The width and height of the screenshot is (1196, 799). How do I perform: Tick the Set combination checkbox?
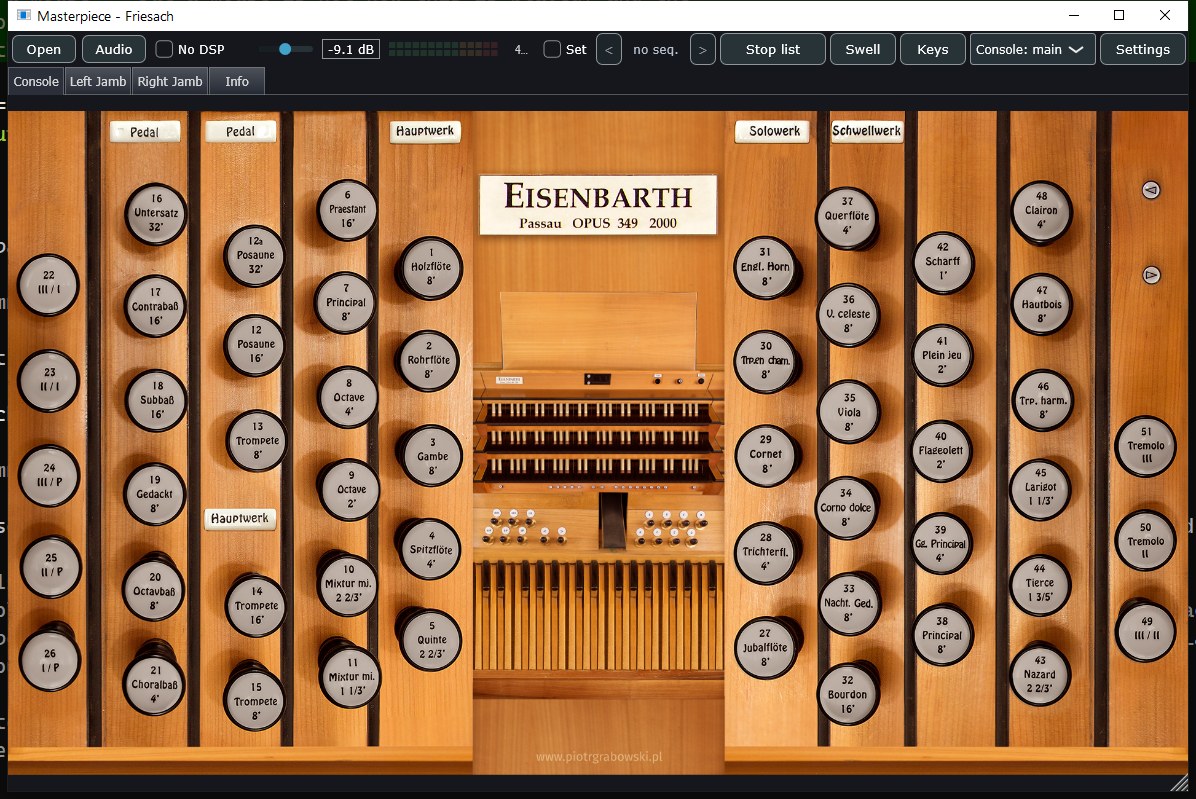(x=552, y=49)
